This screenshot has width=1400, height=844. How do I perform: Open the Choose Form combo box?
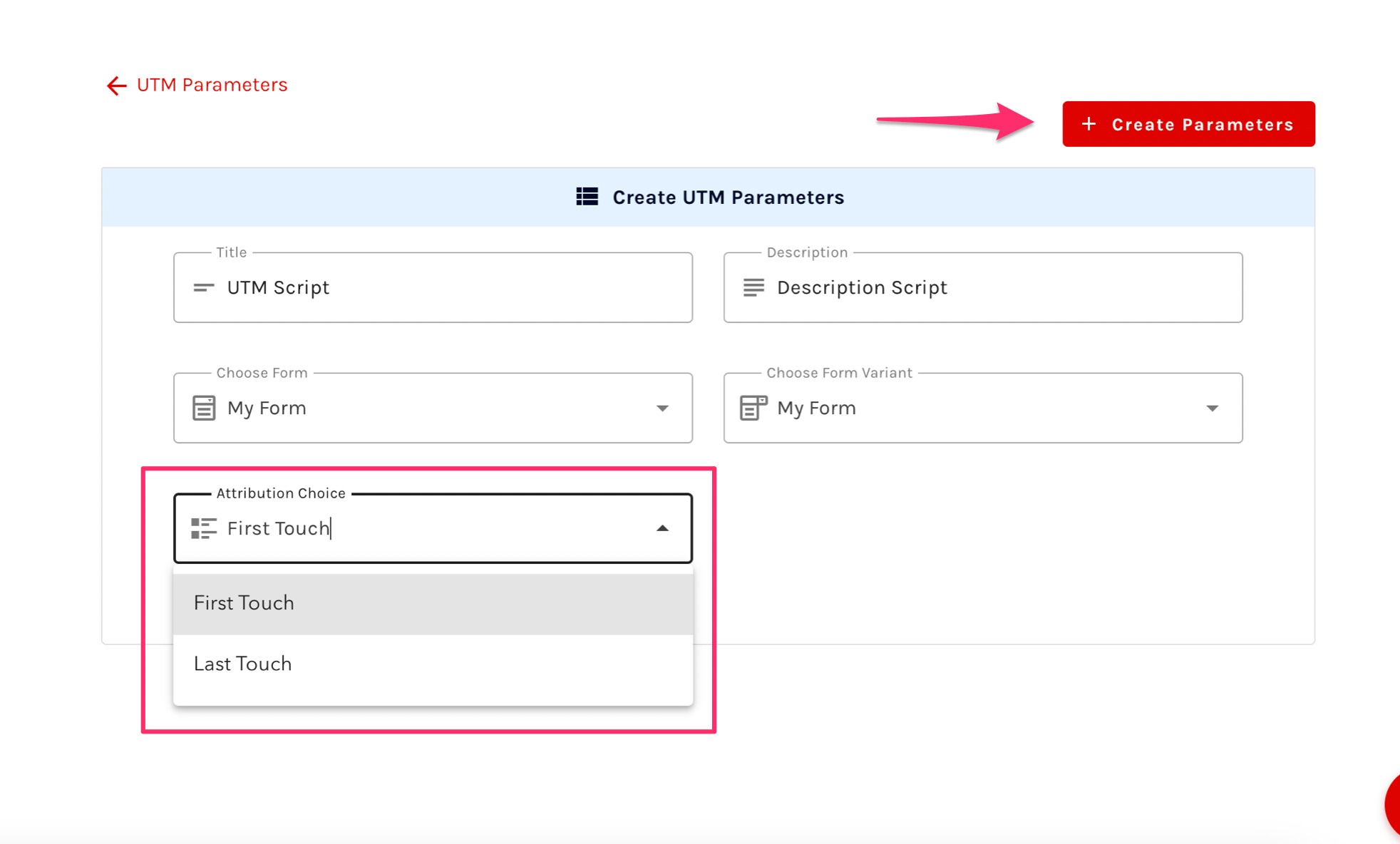point(433,408)
